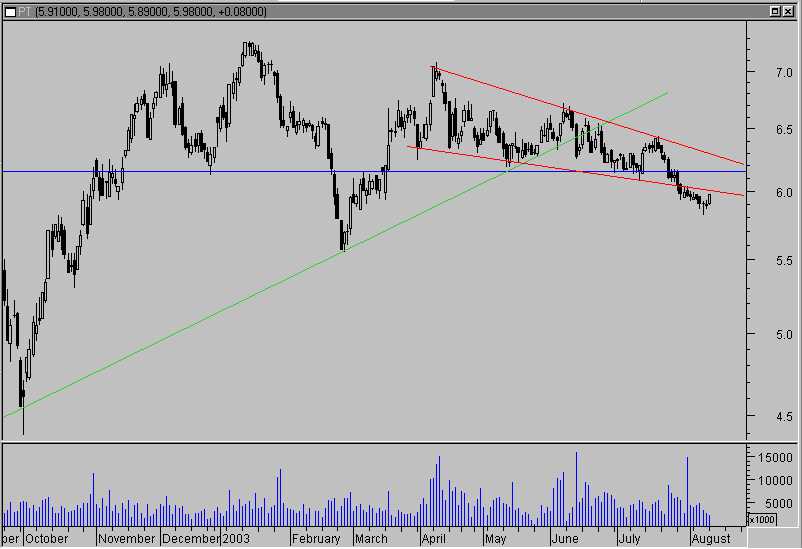Click the 4.5 price axis label
802x549 pixels.
pyautogui.click(x=784, y=417)
